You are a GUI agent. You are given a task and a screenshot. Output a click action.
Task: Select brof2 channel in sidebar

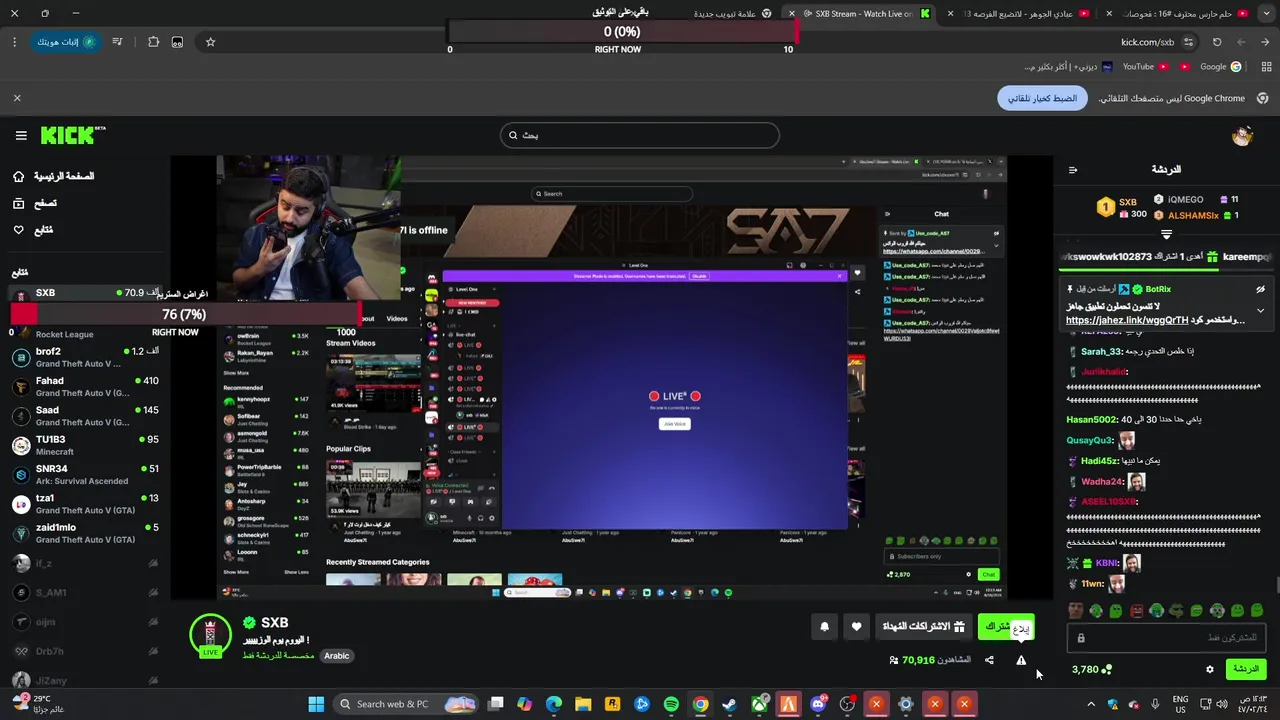coord(86,357)
